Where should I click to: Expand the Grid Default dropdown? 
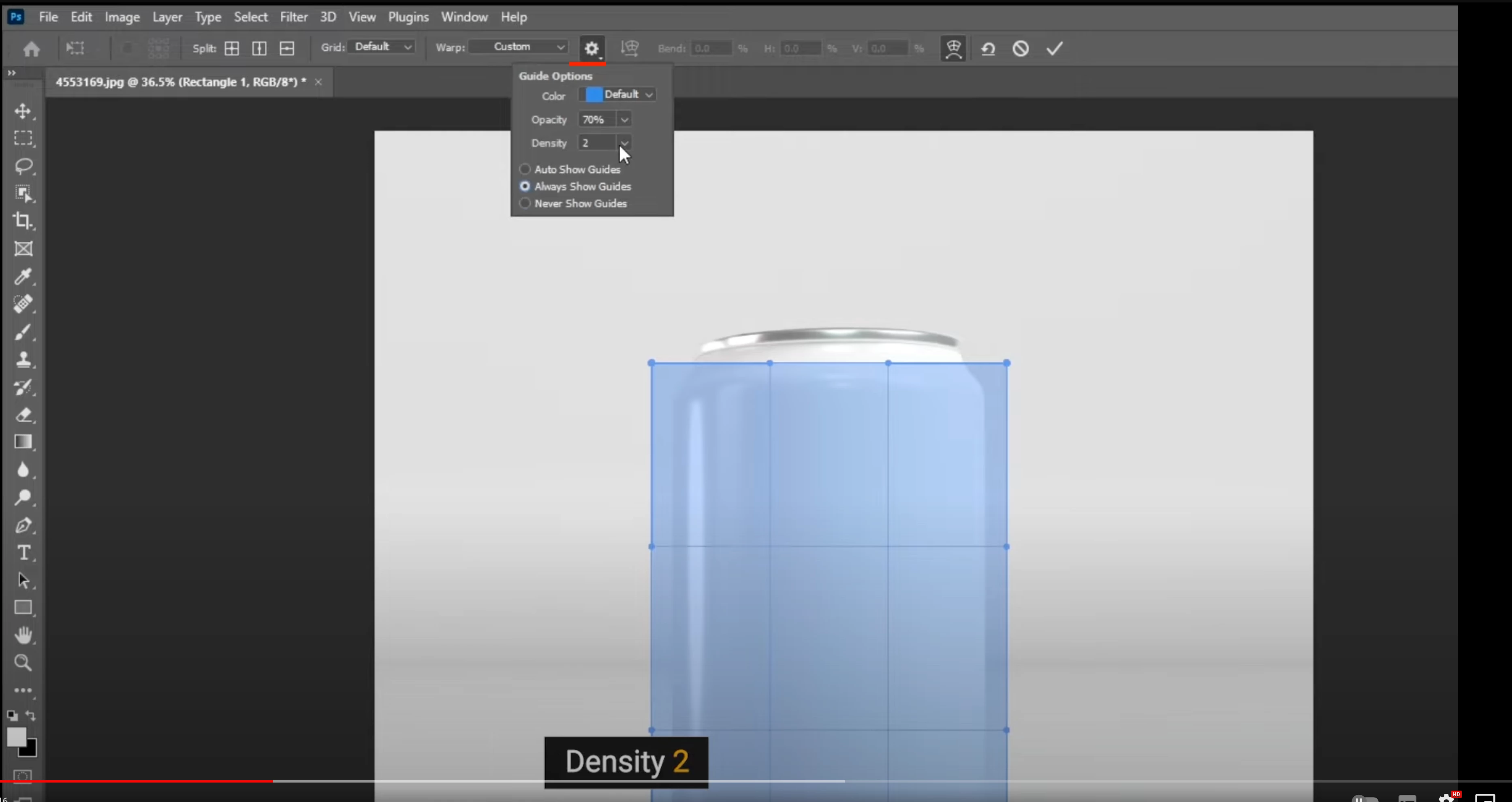tap(382, 47)
